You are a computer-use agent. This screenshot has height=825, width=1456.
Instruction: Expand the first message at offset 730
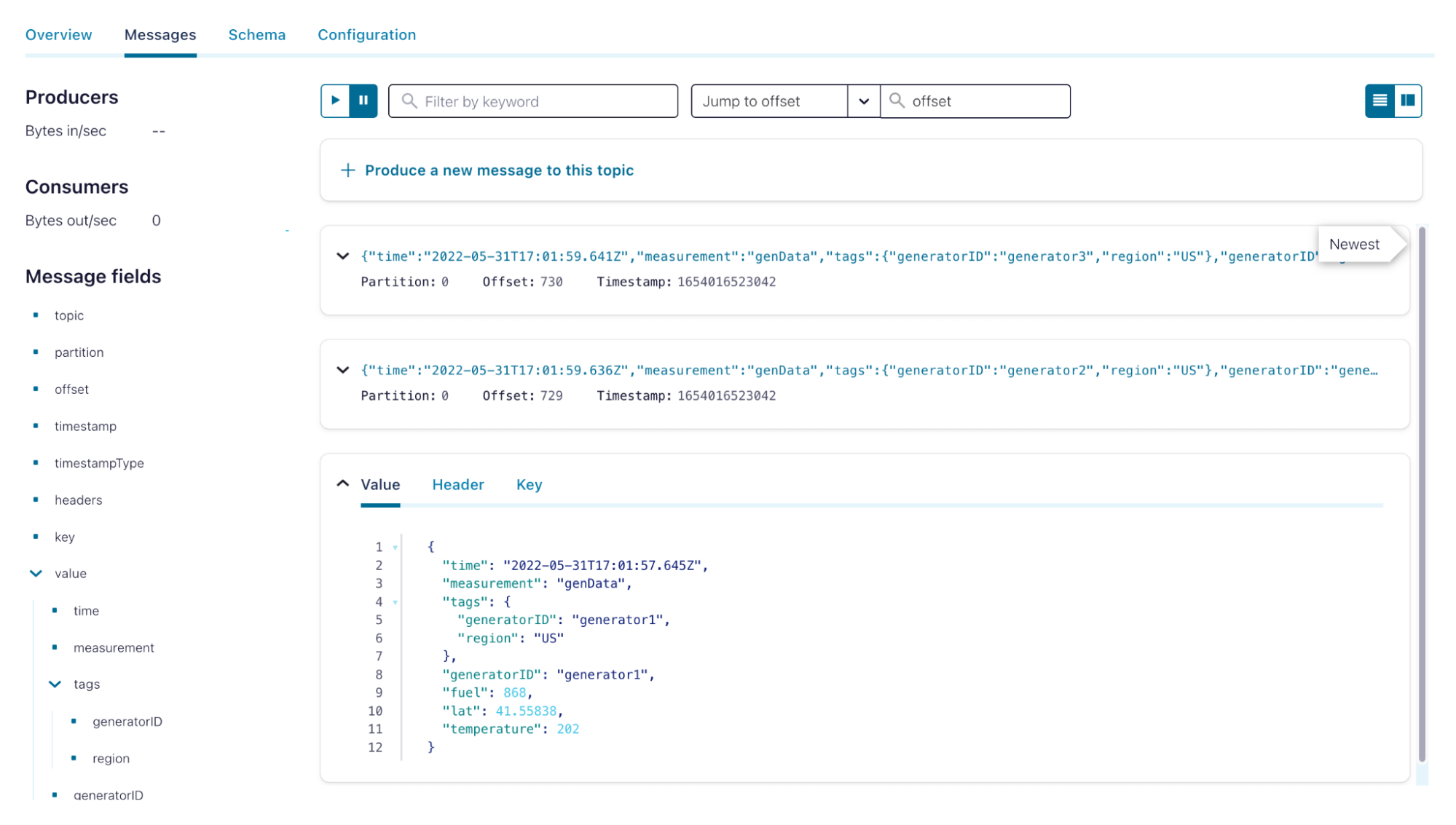343,257
